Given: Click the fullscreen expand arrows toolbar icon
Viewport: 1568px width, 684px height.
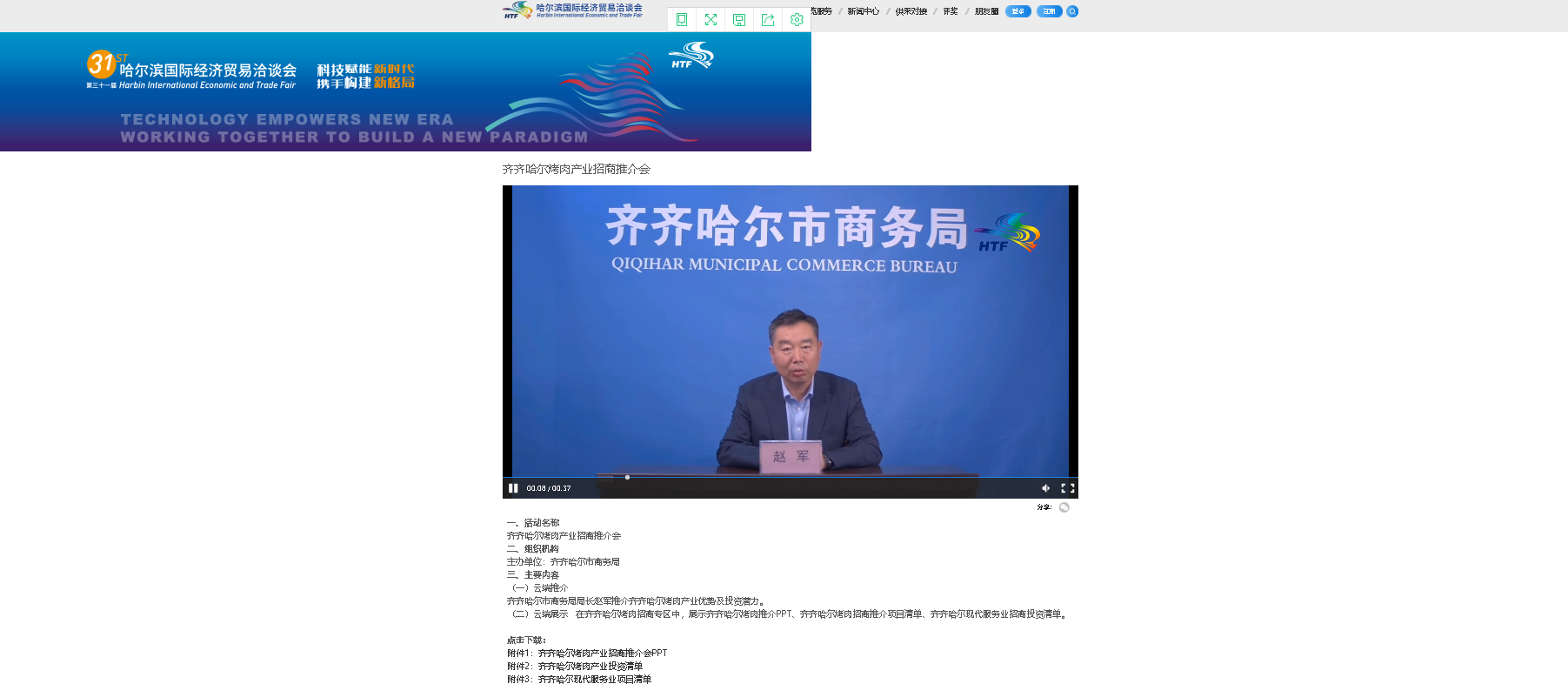Looking at the screenshot, I should tap(711, 19).
